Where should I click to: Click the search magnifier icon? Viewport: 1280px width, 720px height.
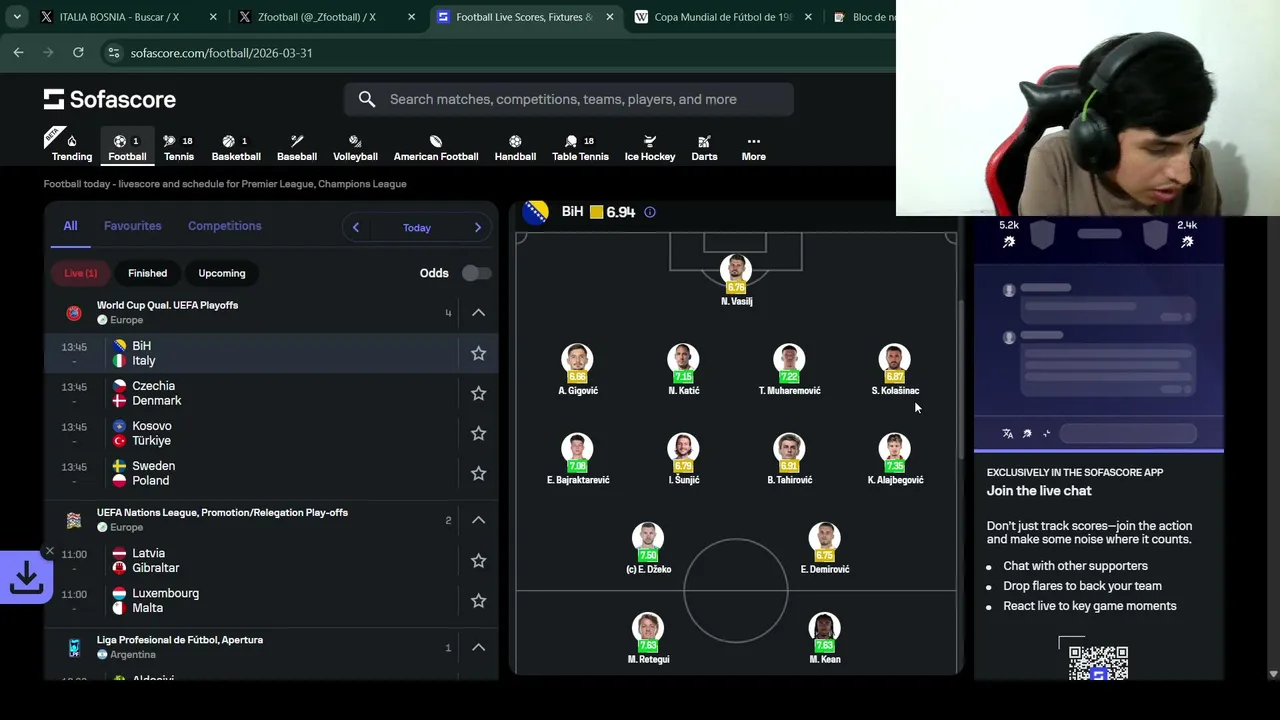[367, 99]
